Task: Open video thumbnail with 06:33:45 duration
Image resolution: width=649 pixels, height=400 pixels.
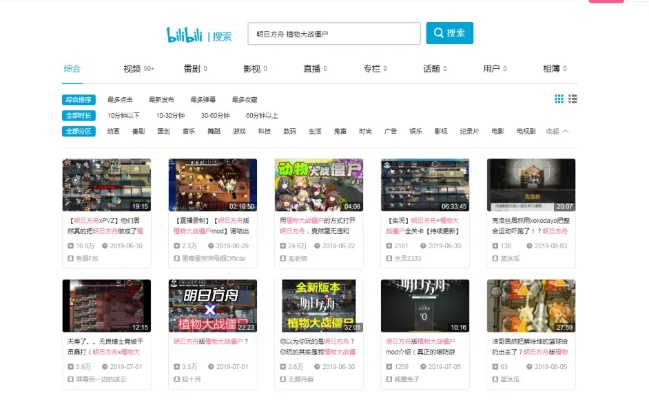Action: click(425, 185)
